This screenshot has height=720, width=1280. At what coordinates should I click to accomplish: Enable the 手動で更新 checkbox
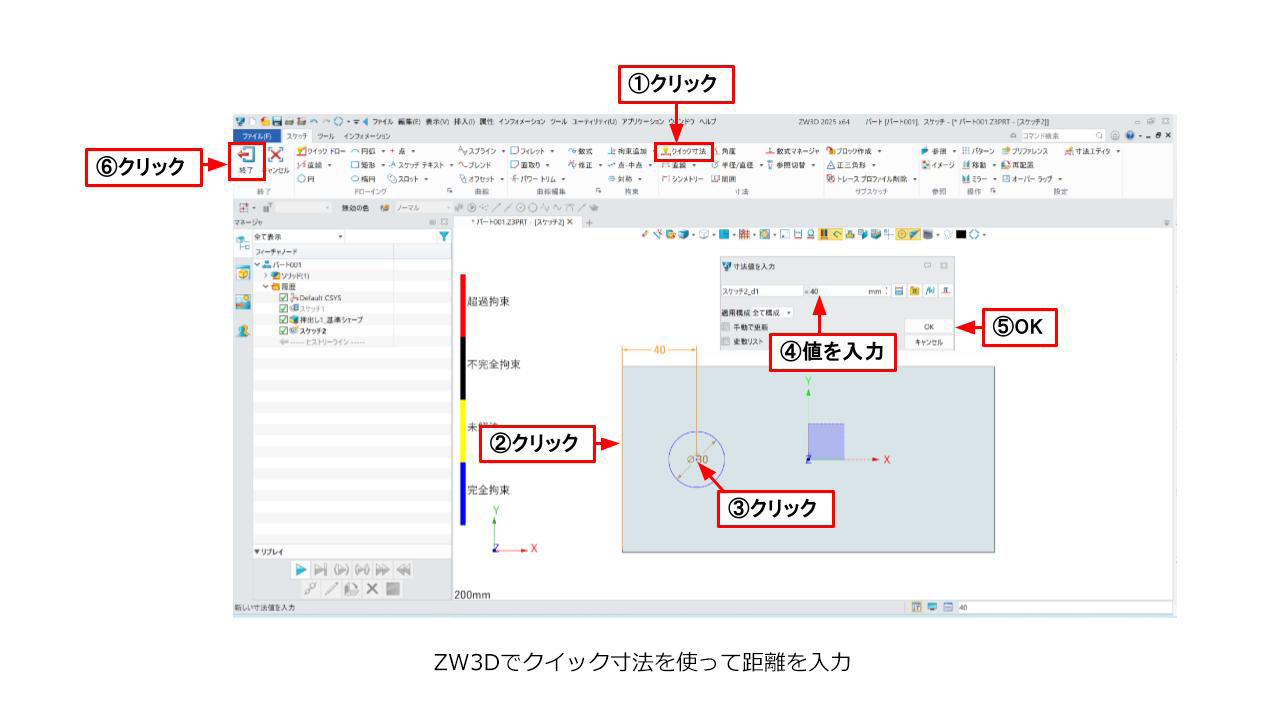(x=726, y=327)
